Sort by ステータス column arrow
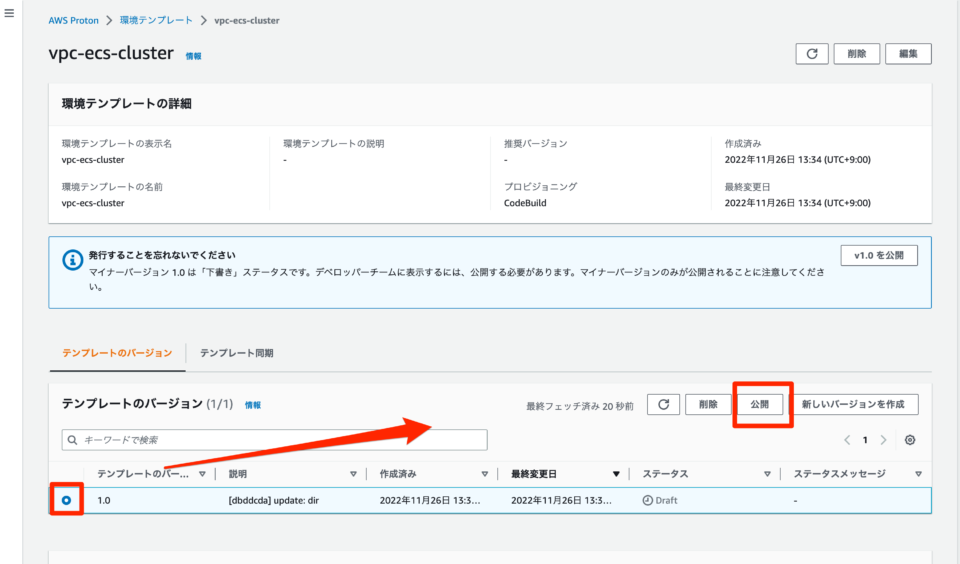Screen dimensions: 960x564 (x=767, y=474)
